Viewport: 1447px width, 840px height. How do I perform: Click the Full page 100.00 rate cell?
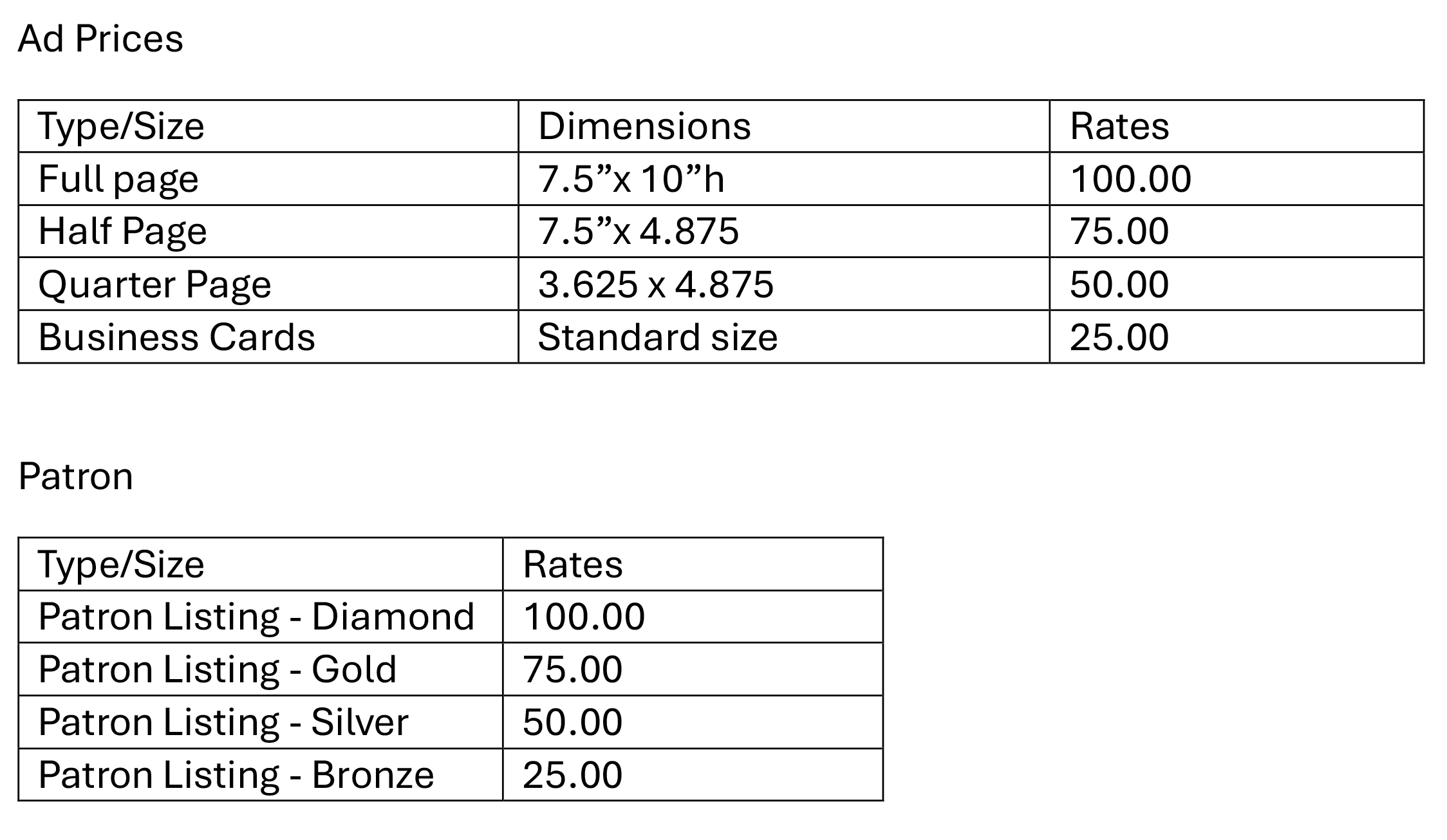point(1130,179)
